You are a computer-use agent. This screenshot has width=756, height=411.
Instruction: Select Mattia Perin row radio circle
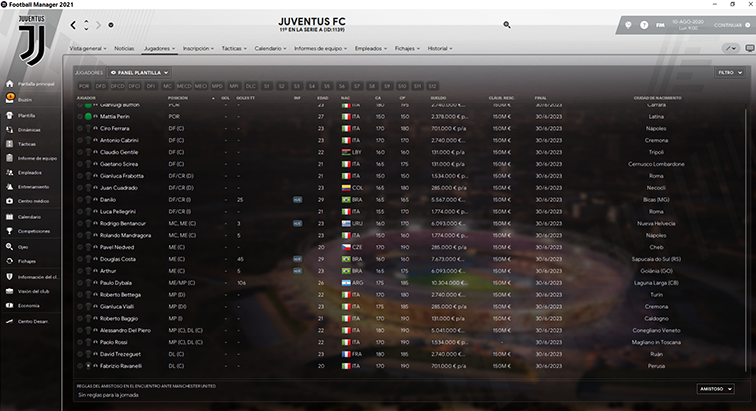coord(80,117)
